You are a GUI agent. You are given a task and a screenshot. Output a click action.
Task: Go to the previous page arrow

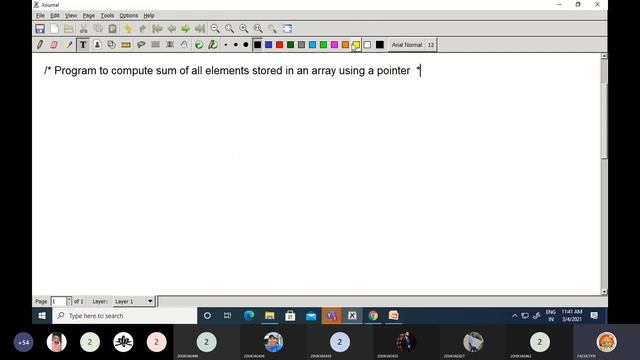(x=172, y=29)
